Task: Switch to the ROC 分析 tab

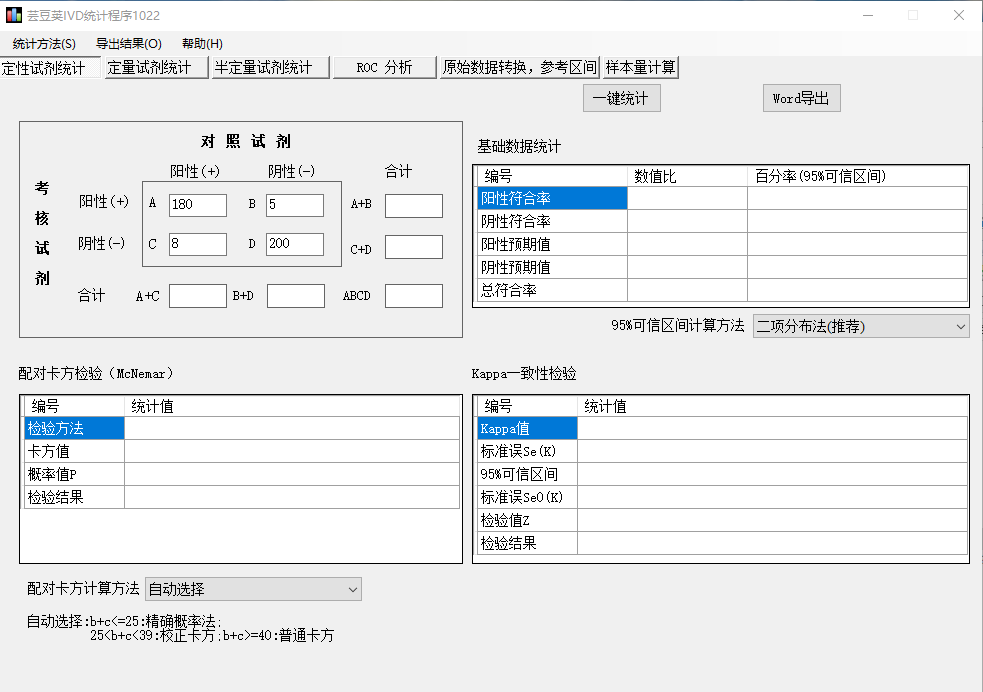Action: click(384, 68)
